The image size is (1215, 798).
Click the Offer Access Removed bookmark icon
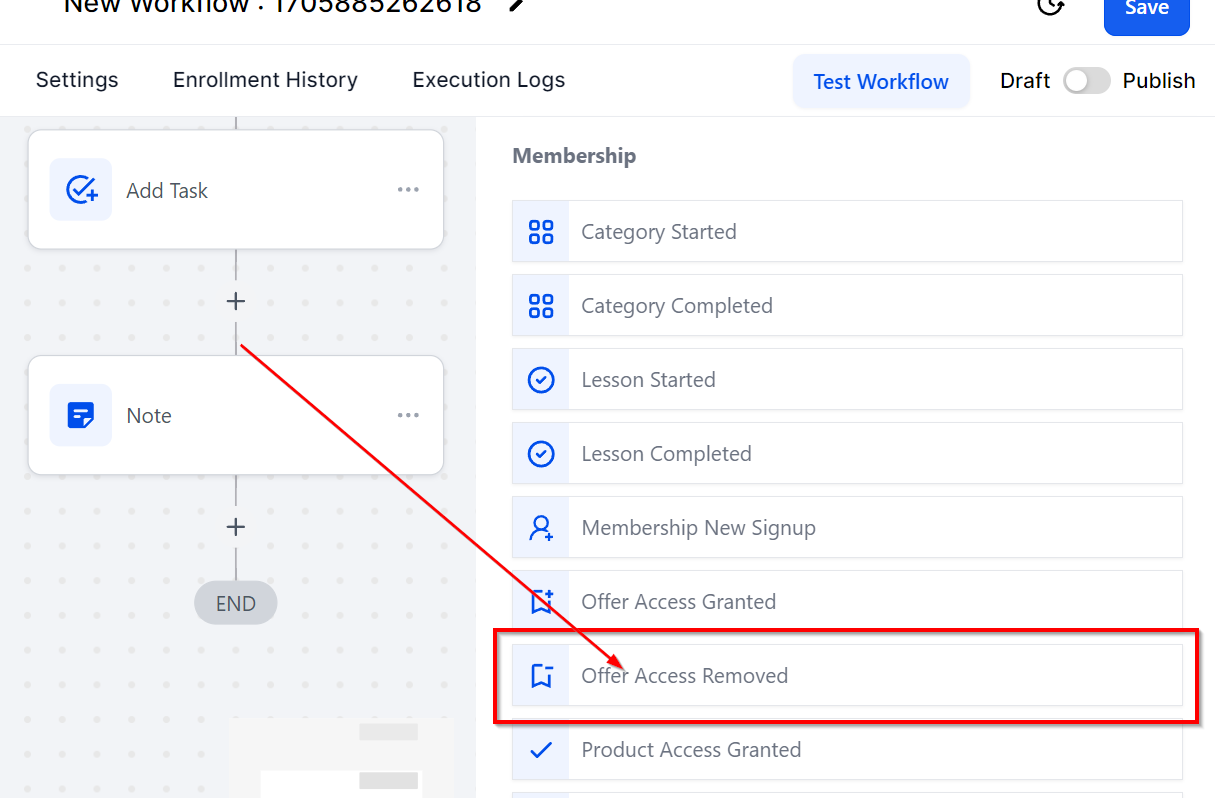pos(541,676)
